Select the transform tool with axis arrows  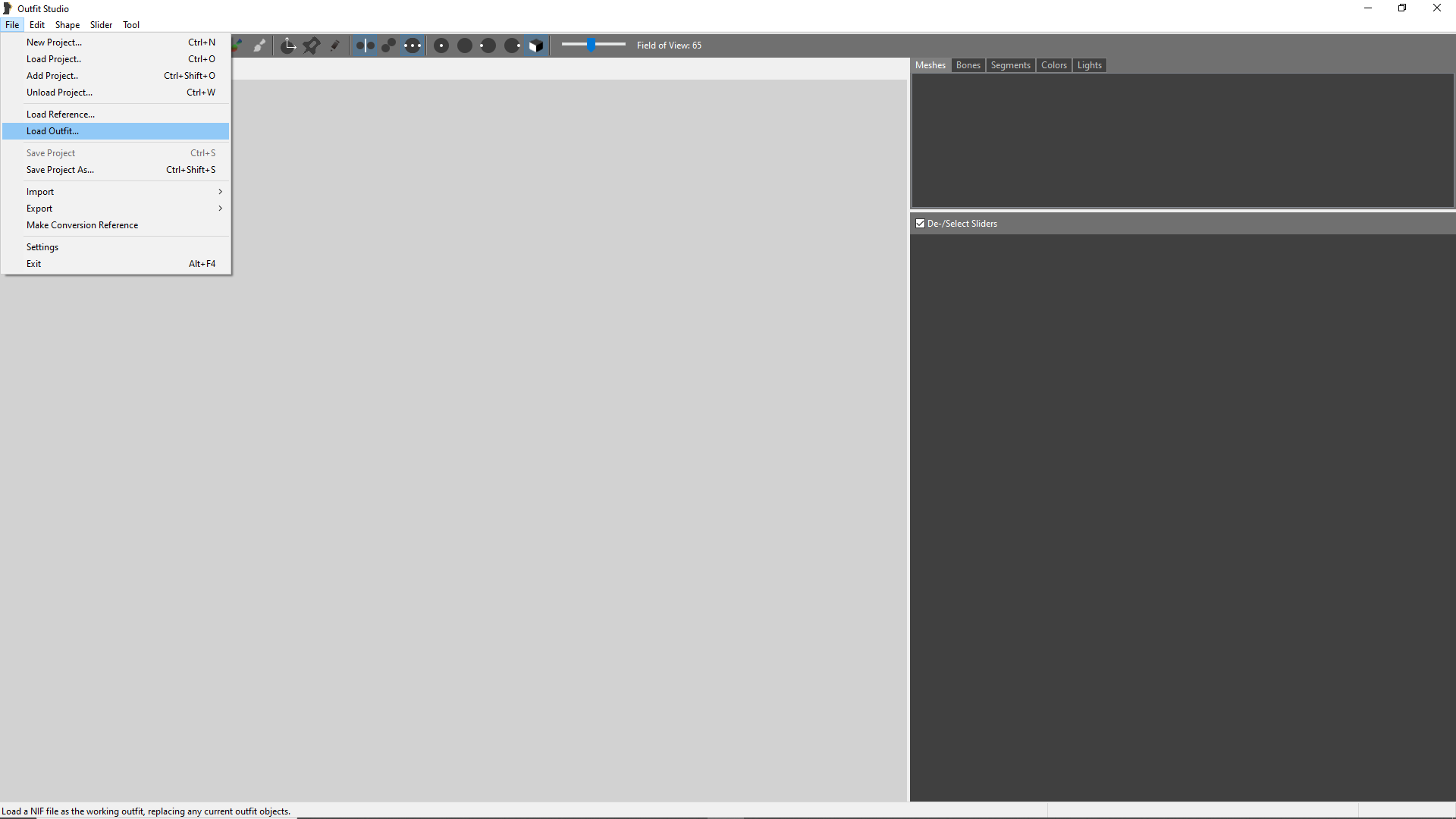[x=288, y=45]
